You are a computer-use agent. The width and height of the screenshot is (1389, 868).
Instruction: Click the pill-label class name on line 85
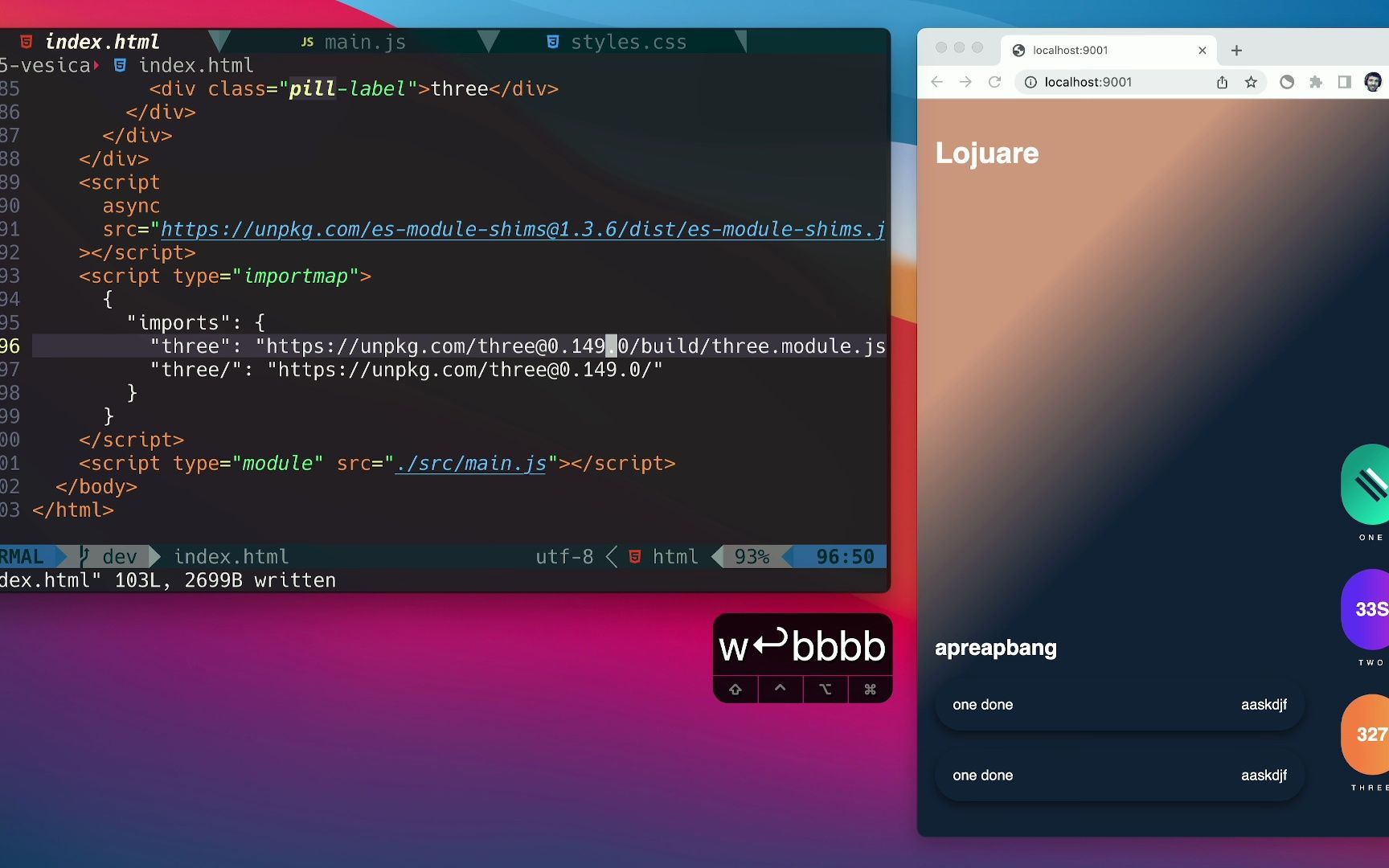(347, 88)
